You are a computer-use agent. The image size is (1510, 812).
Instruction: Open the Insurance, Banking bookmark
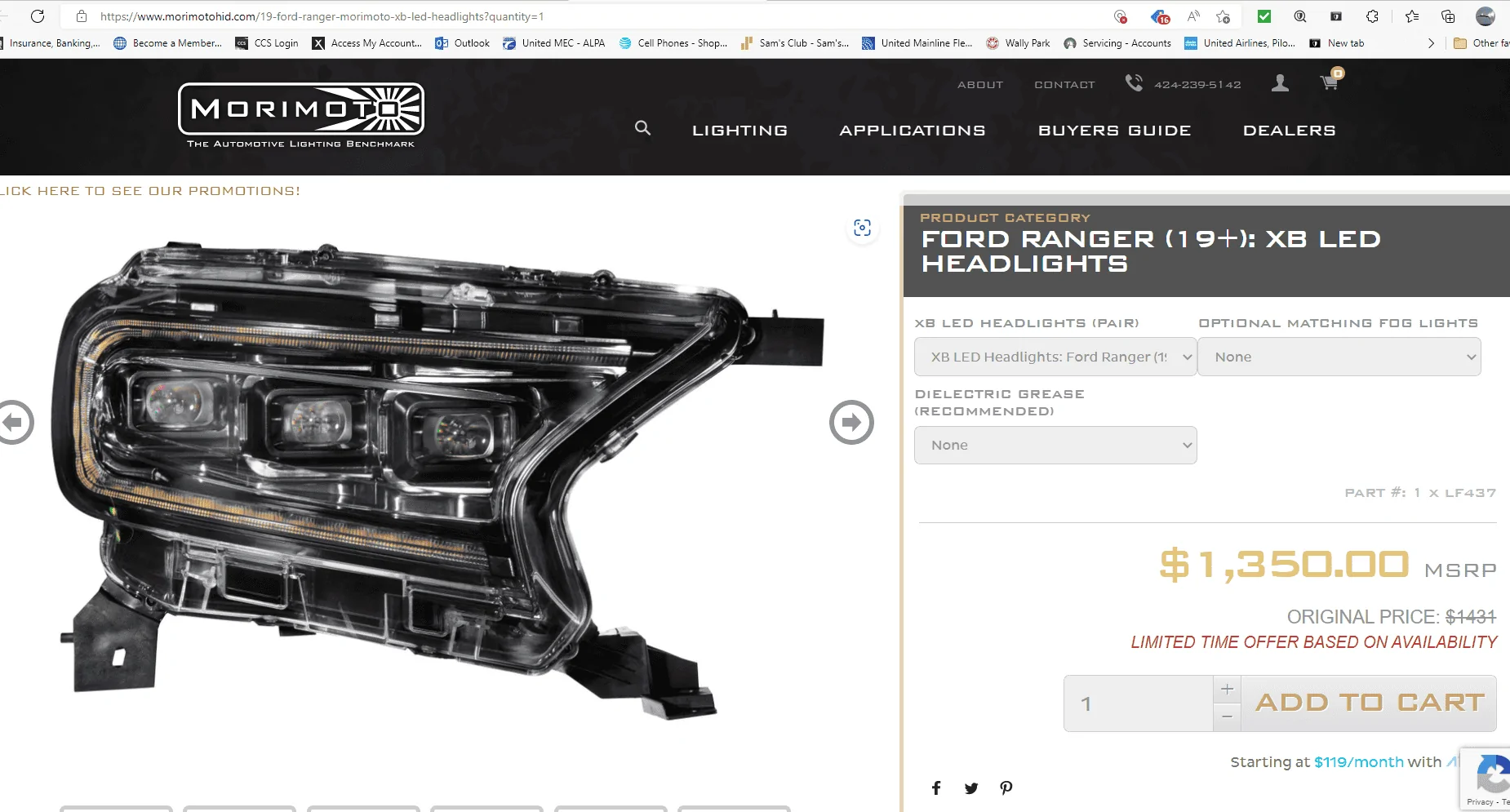pyautogui.click(x=51, y=43)
